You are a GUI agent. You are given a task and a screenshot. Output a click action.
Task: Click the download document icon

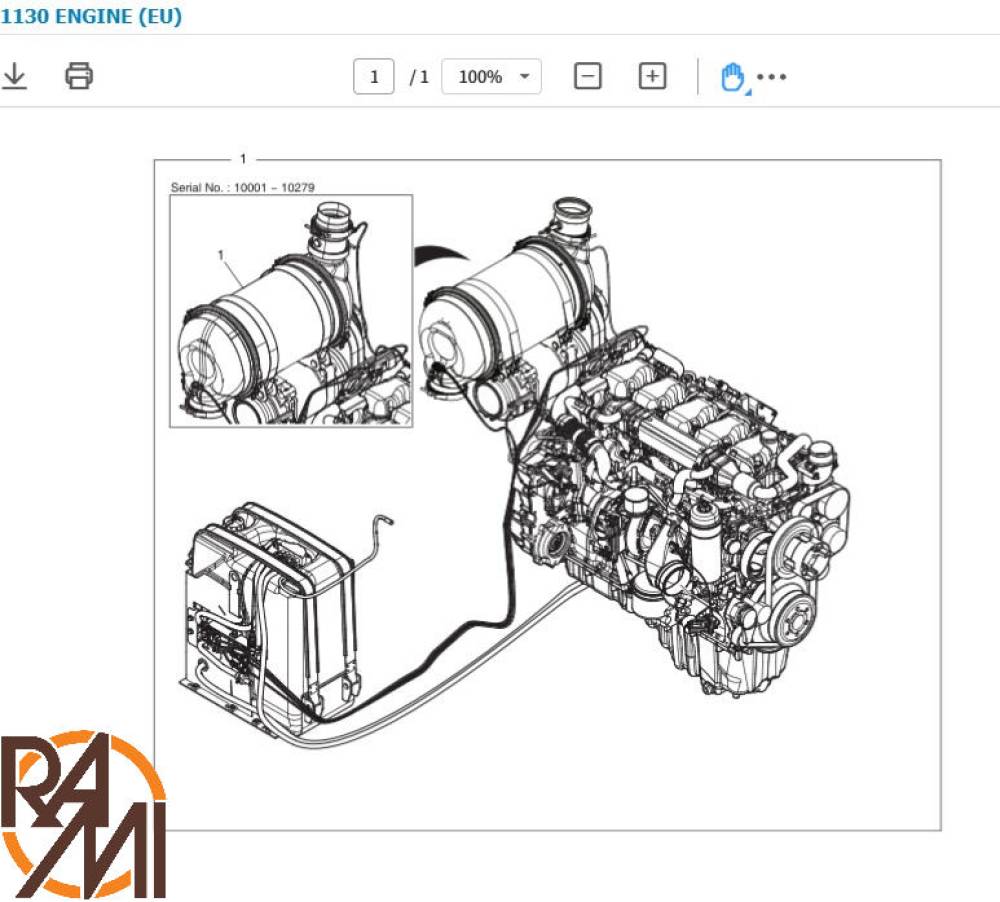click(14, 76)
